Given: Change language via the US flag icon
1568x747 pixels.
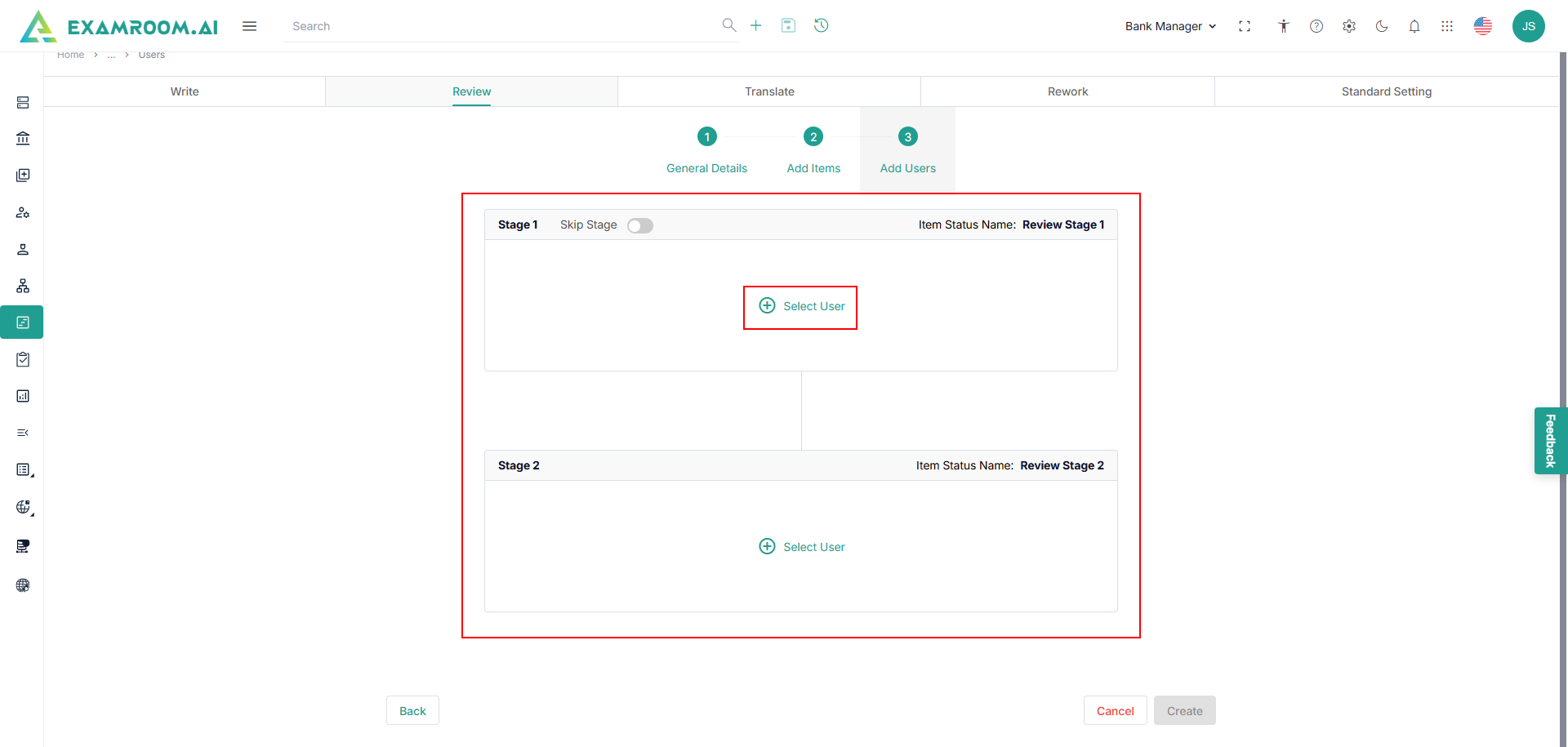Looking at the screenshot, I should [x=1483, y=26].
